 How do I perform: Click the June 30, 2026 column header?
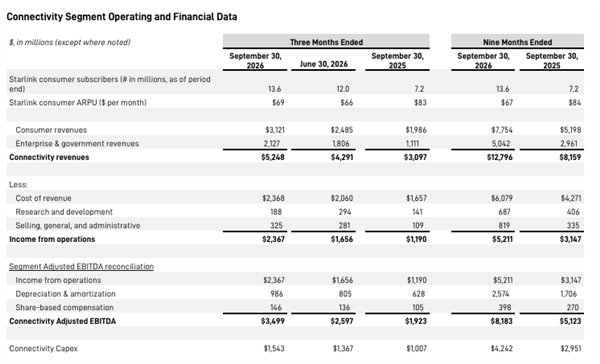coord(323,64)
